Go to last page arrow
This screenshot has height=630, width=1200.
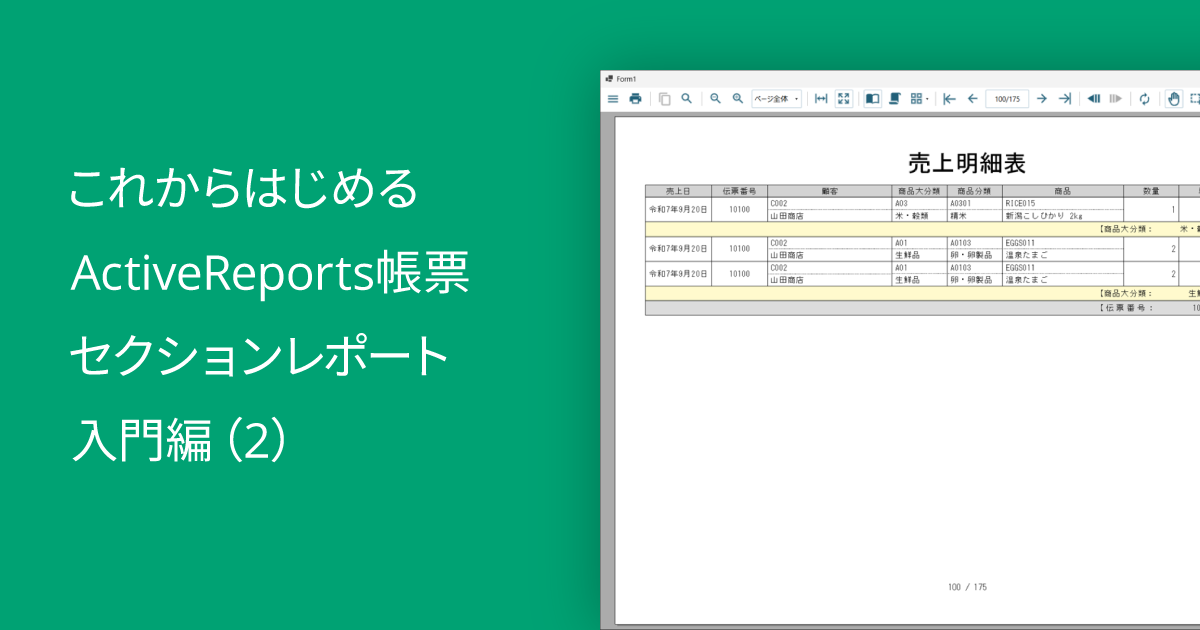[1065, 98]
